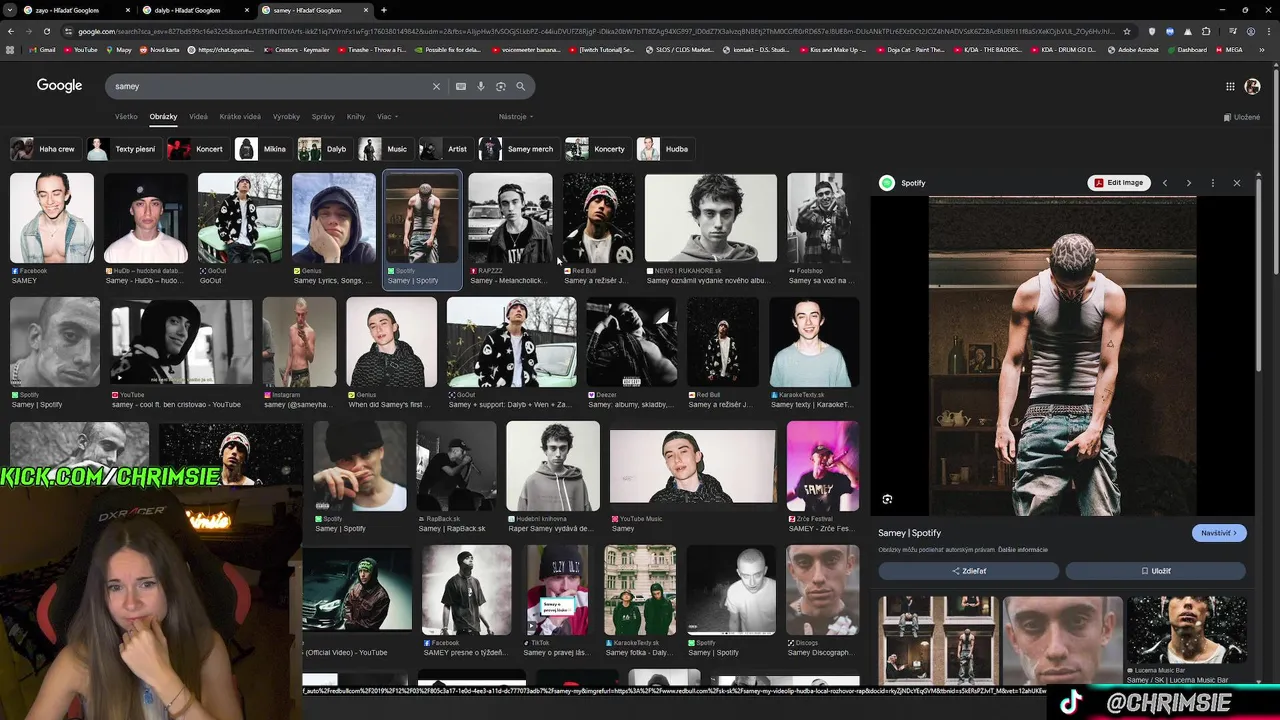
Task: Clear the search box with the X icon
Action: 436,86
